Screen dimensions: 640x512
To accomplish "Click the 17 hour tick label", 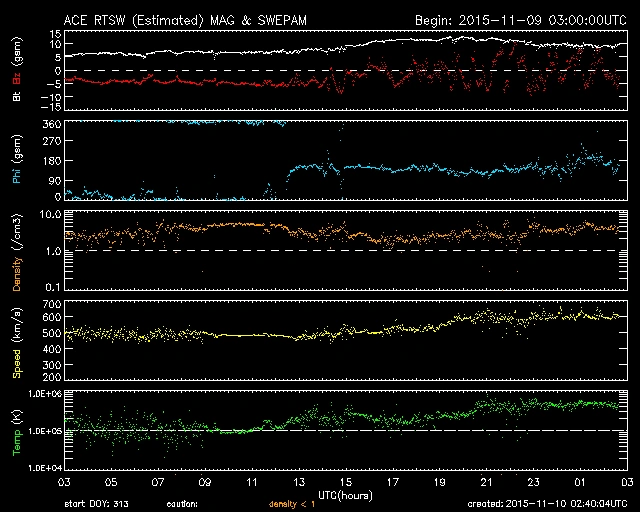I will click(x=393, y=481).
